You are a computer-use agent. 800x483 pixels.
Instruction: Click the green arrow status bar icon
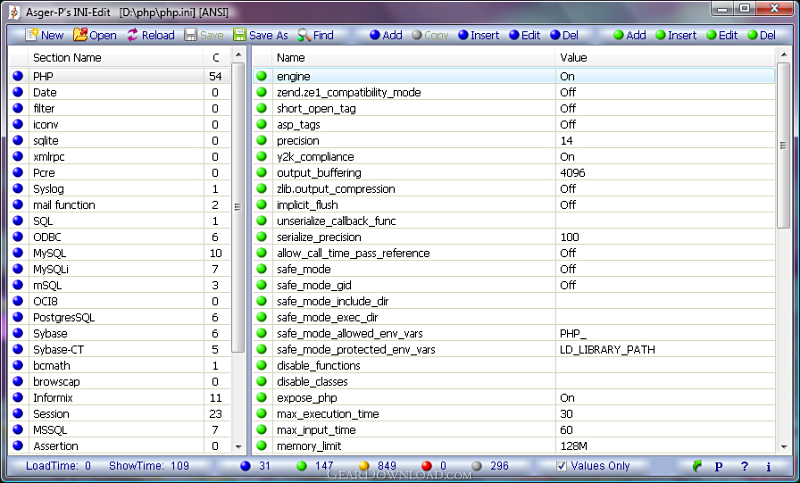pos(696,466)
